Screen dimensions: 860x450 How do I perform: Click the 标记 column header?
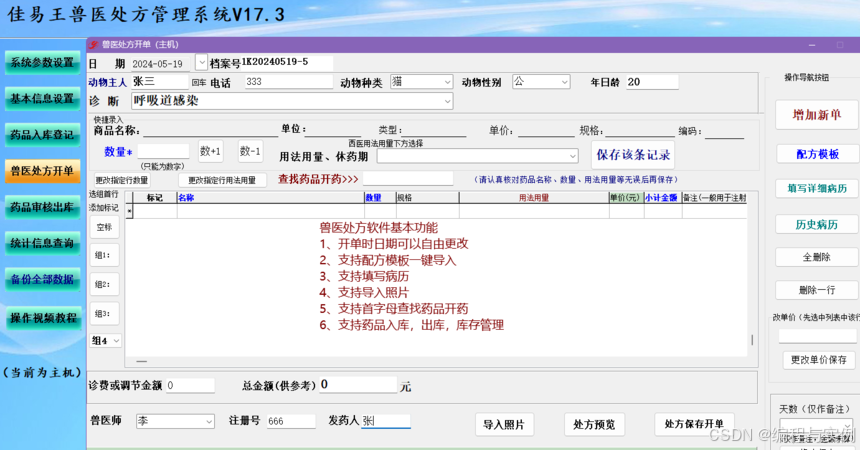pos(155,198)
